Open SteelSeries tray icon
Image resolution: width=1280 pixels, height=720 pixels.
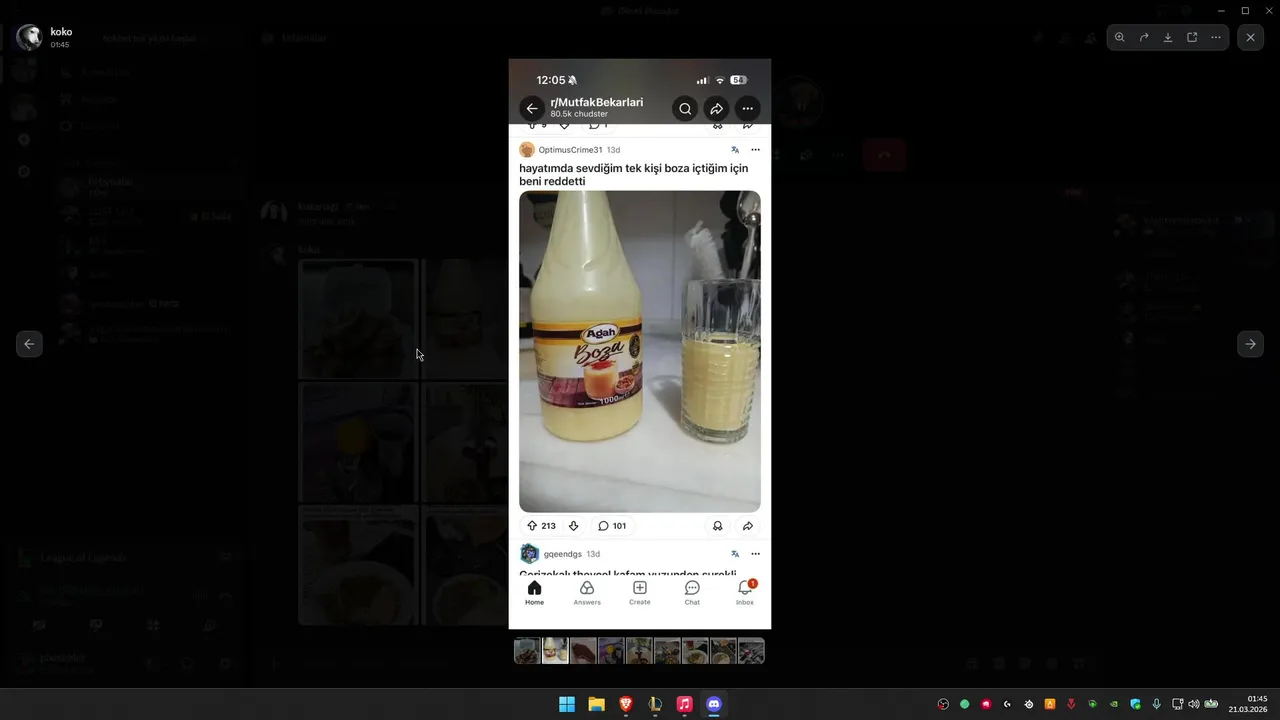coord(1029,704)
